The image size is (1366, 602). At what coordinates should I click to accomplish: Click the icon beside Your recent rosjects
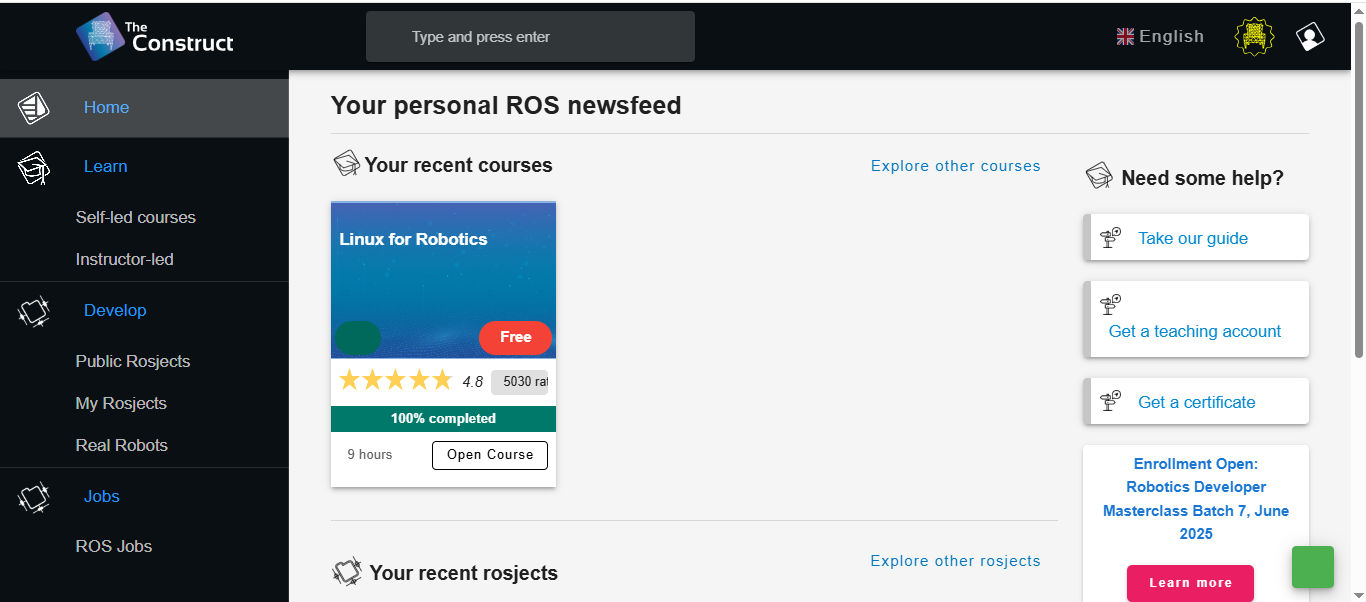(346, 572)
